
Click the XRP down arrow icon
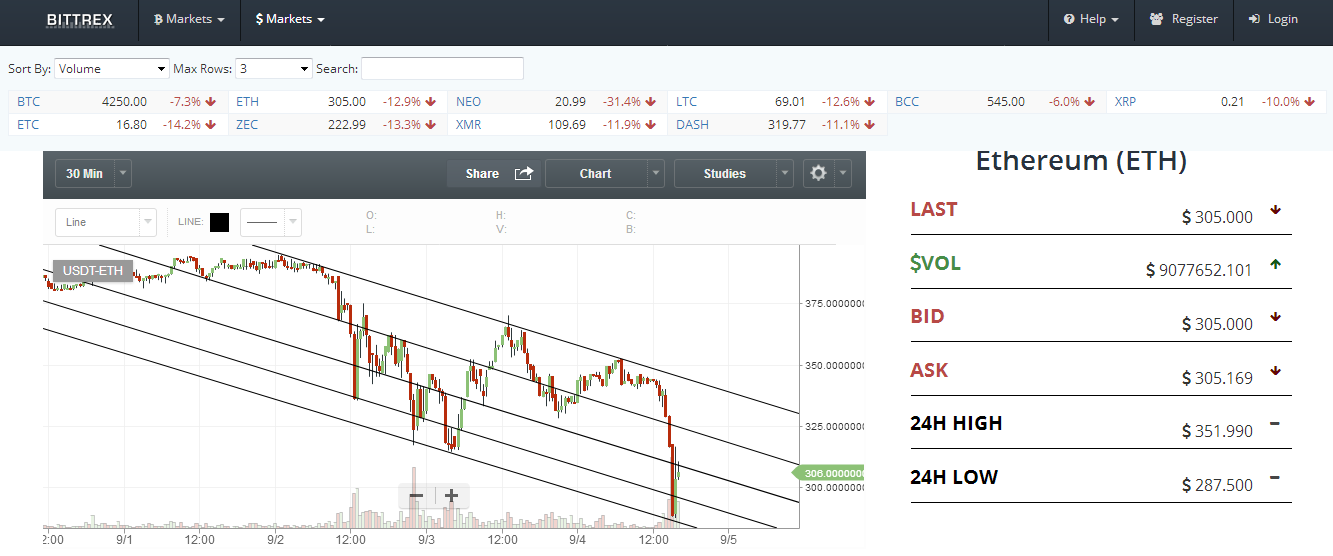pos(1309,102)
